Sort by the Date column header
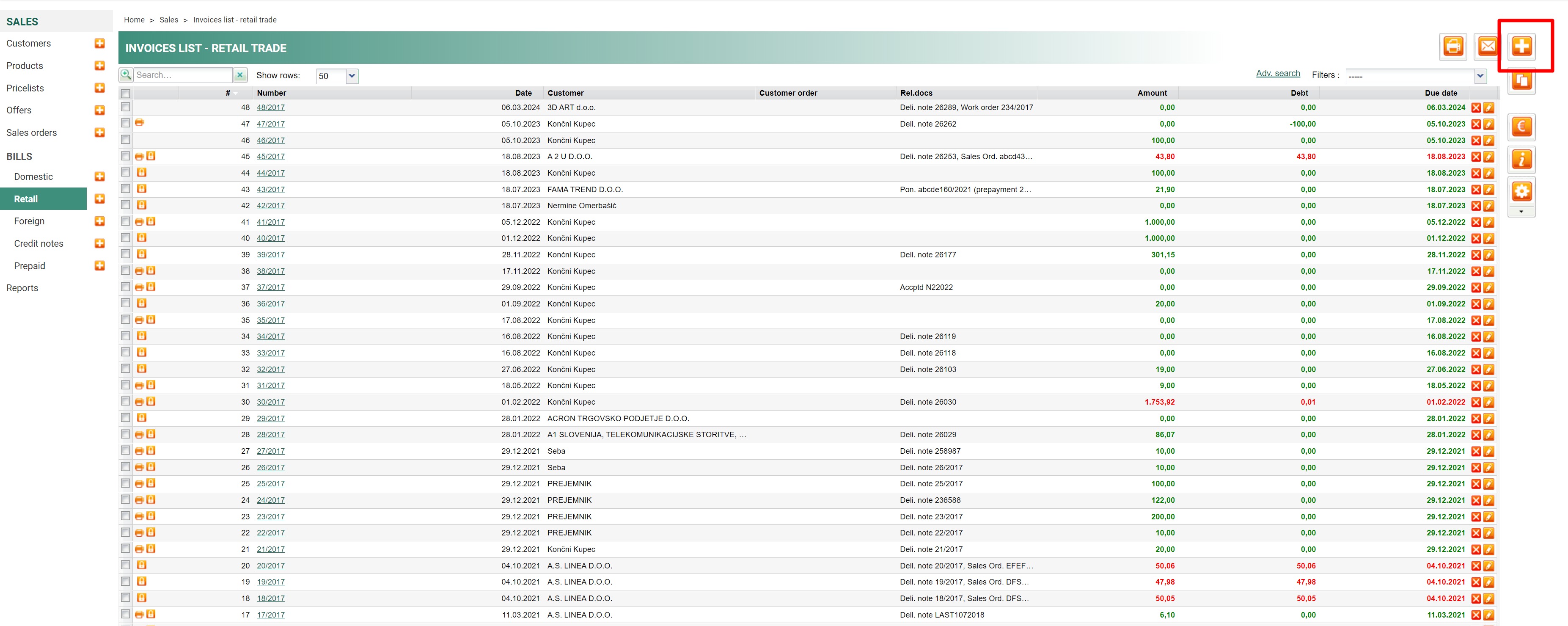This screenshot has height=626, width=1568. (523, 93)
